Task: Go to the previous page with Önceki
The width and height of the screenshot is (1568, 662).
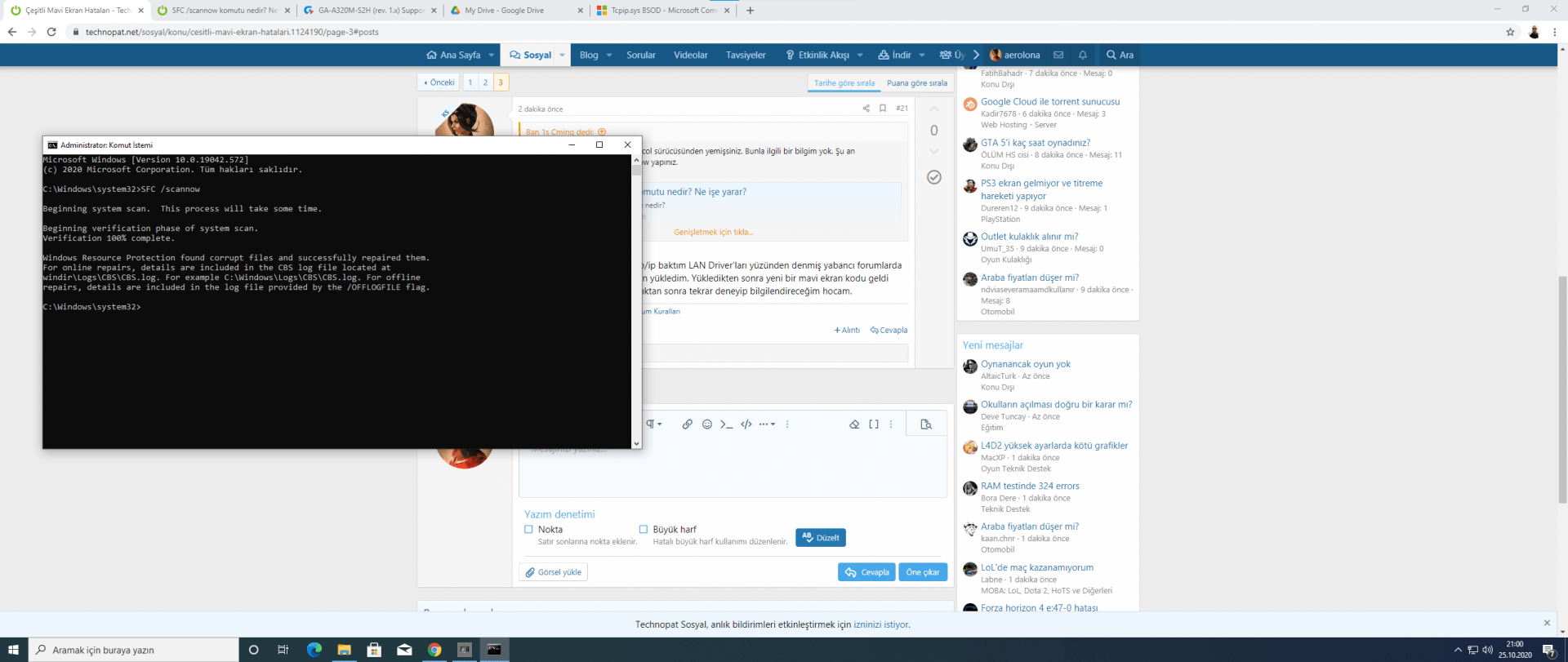Action: pyautogui.click(x=439, y=82)
